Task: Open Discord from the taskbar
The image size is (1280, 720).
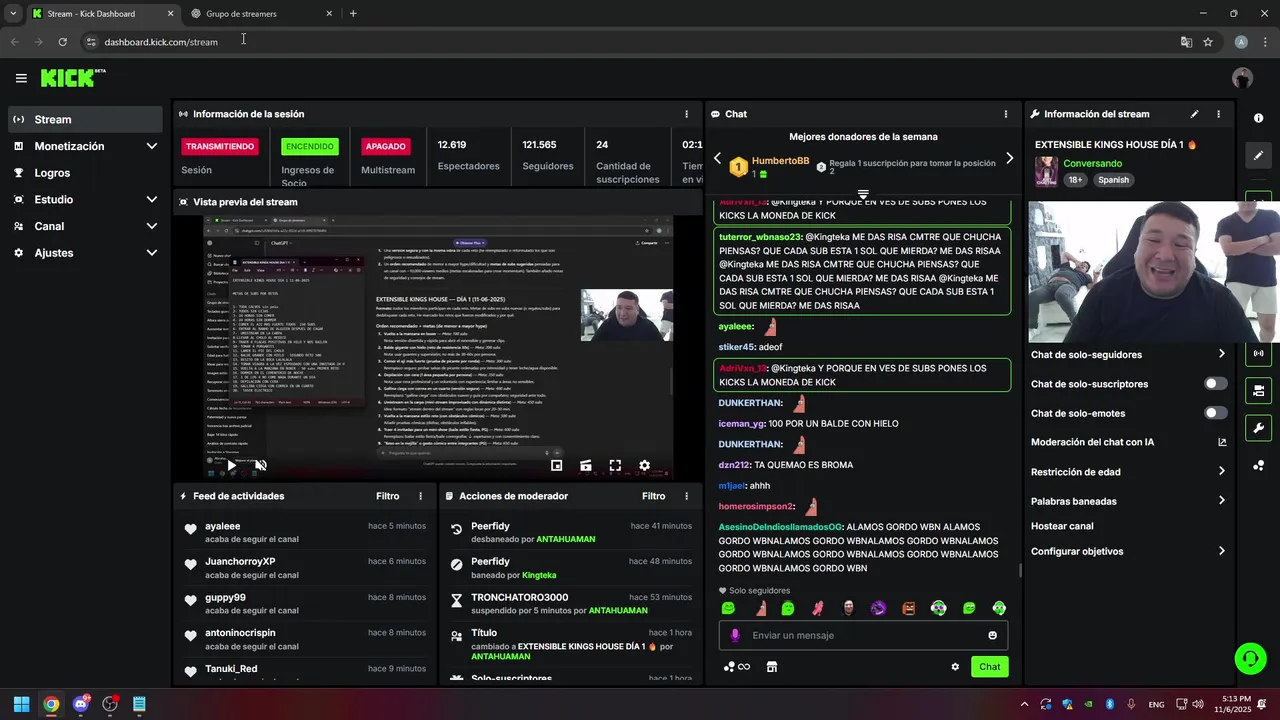Action: 81,704
